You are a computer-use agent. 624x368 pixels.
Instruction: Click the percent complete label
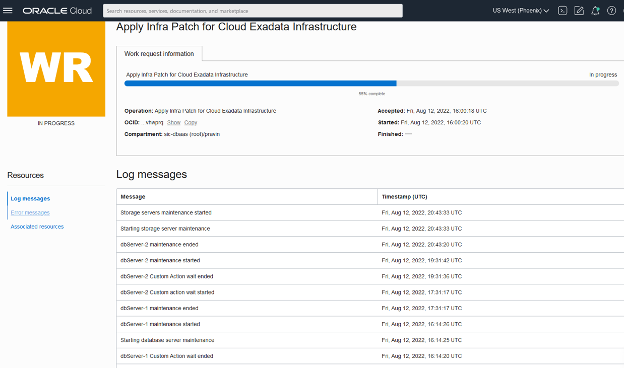[372, 94]
